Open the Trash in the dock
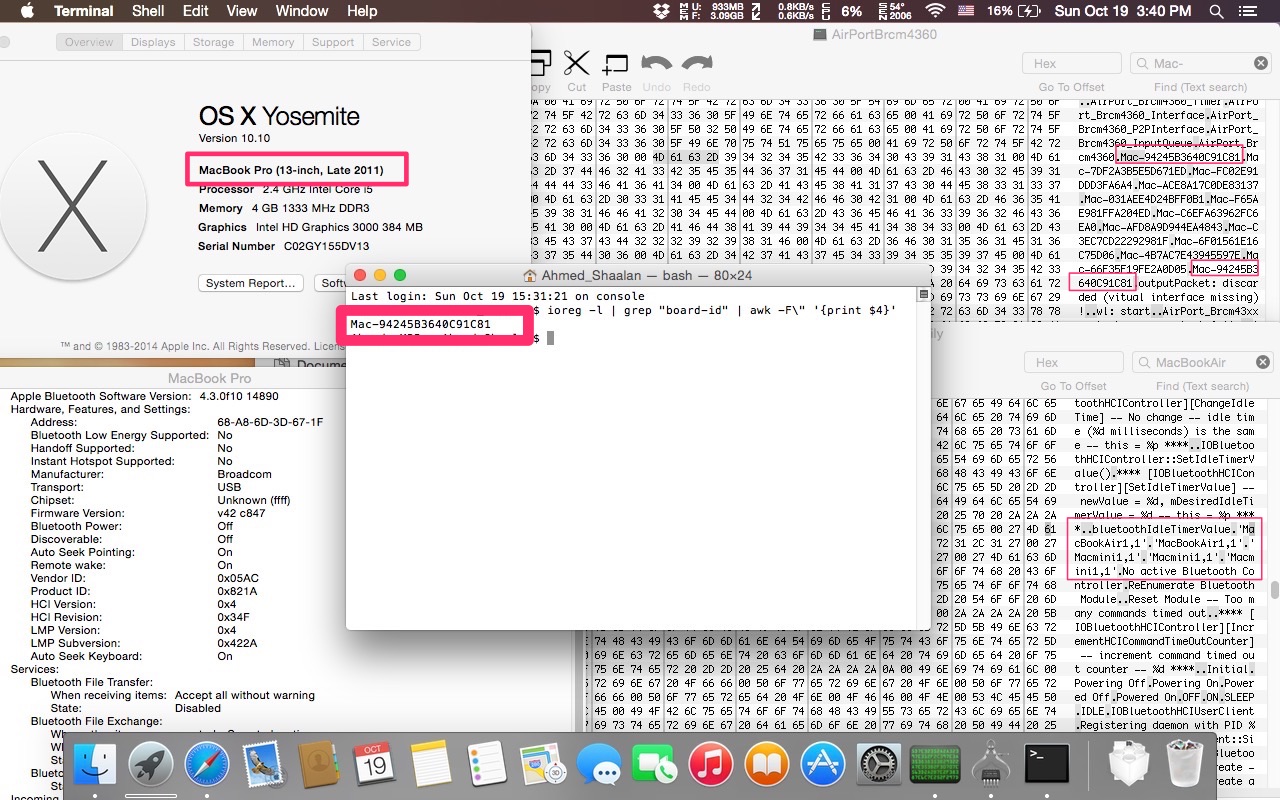The height and width of the screenshot is (800, 1280). [1186, 766]
